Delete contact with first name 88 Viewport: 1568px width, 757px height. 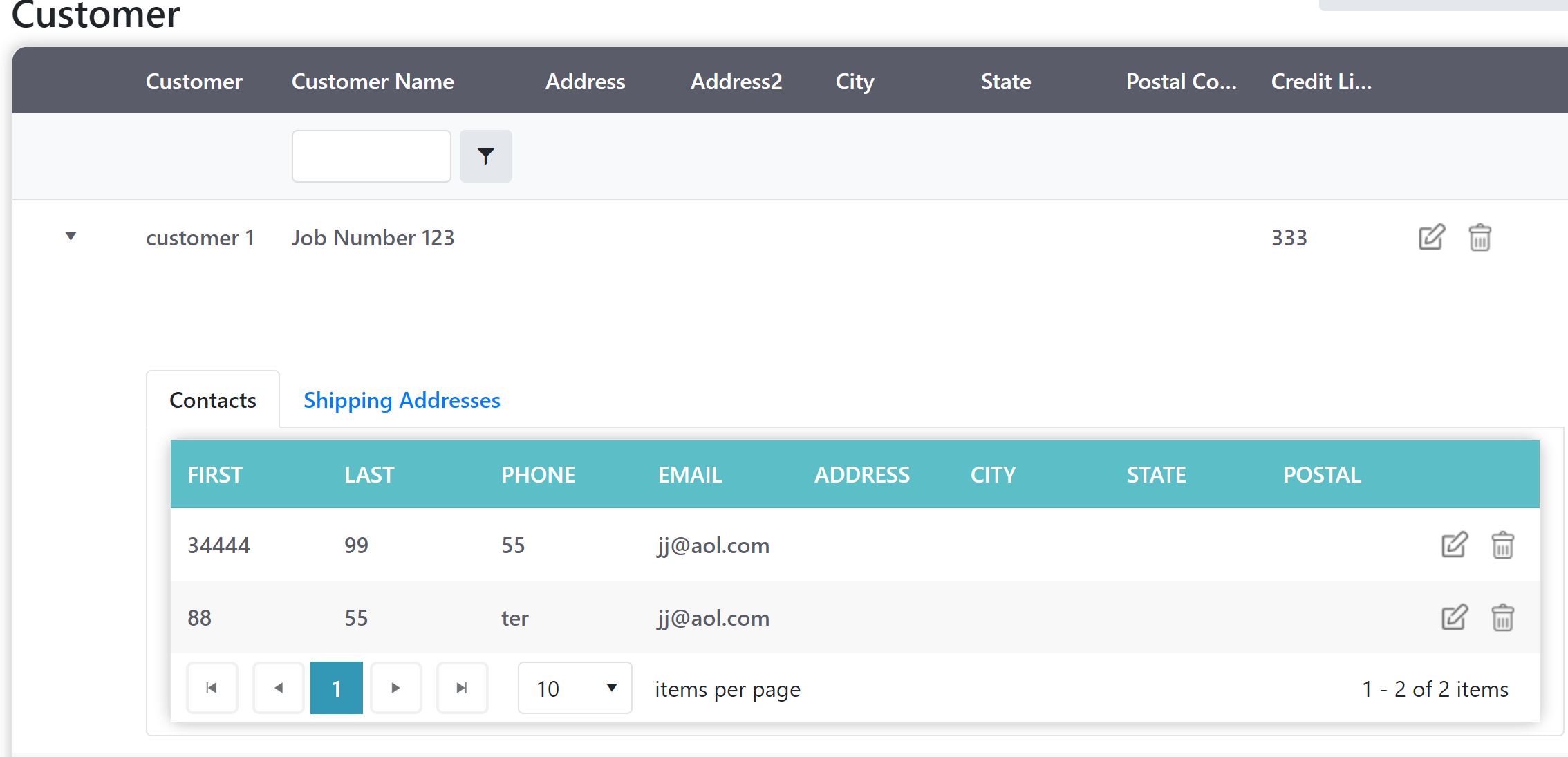point(1502,617)
